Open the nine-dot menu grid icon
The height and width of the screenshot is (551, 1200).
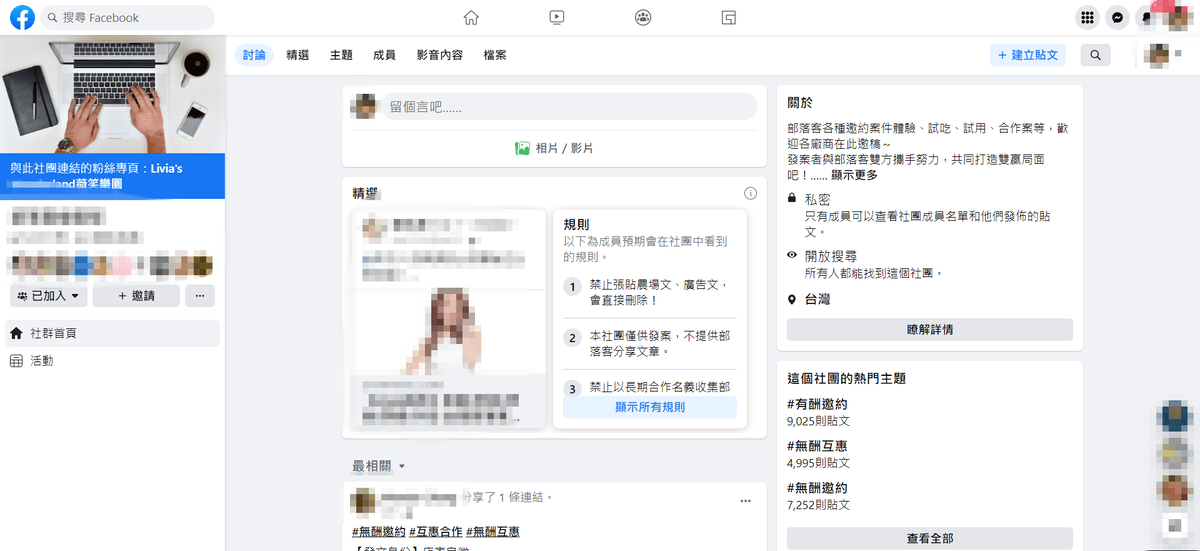click(x=1087, y=17)
